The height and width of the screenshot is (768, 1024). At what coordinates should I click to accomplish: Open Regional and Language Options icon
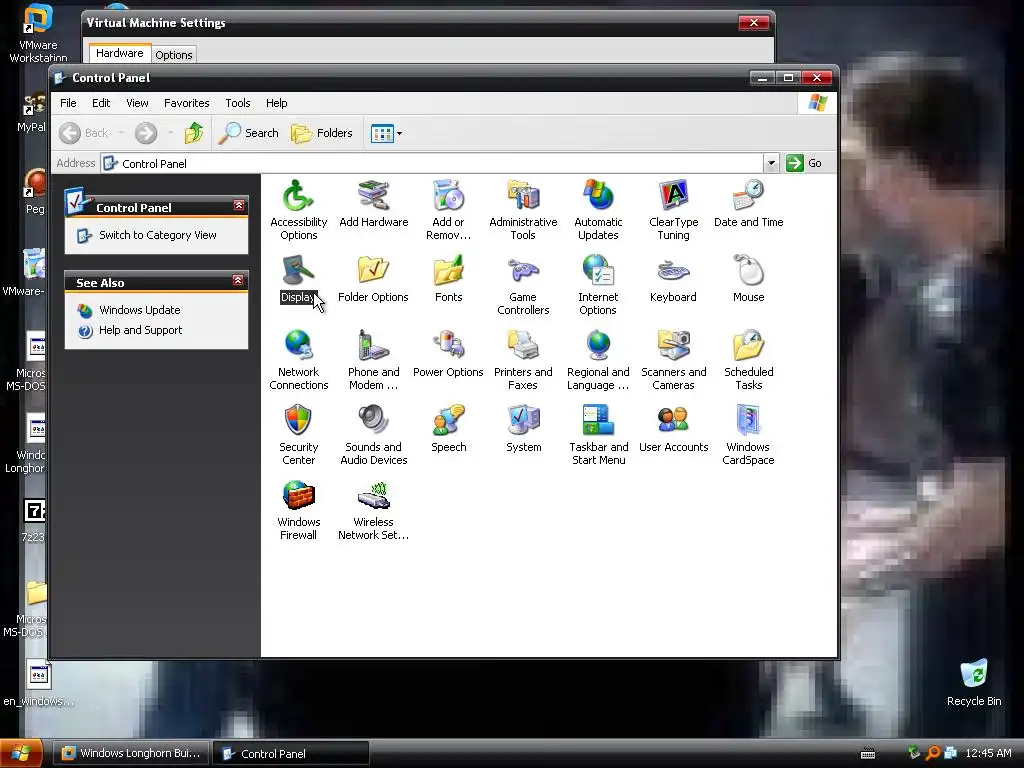point(598,360)
